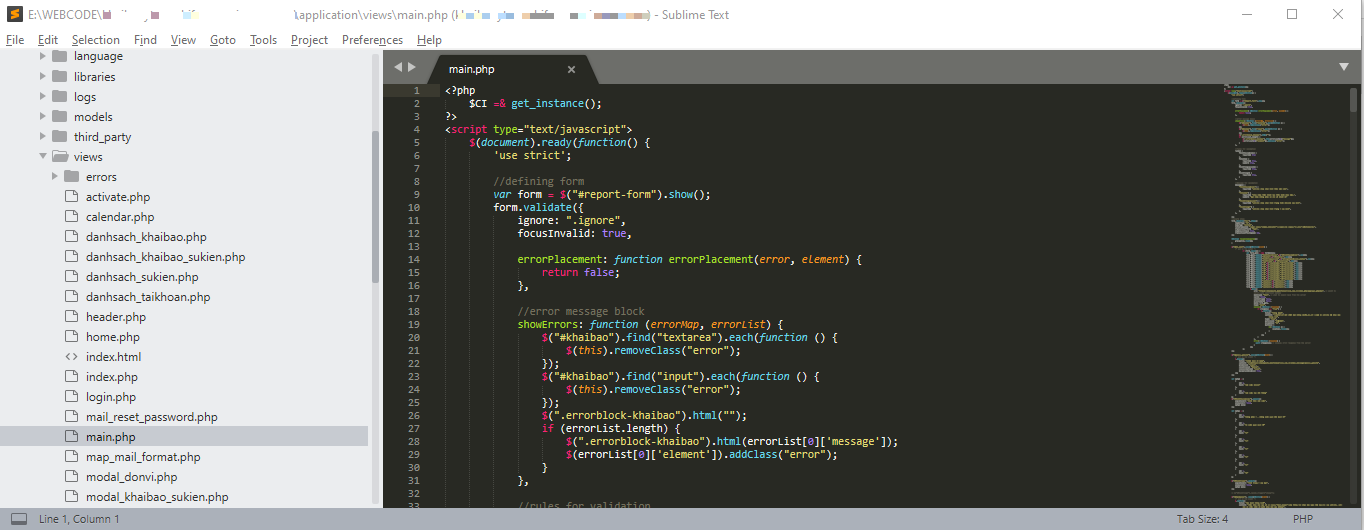Click Line 1, Column 1 status text
This screenshot has width=1364, height=530.
coord(79,519)
